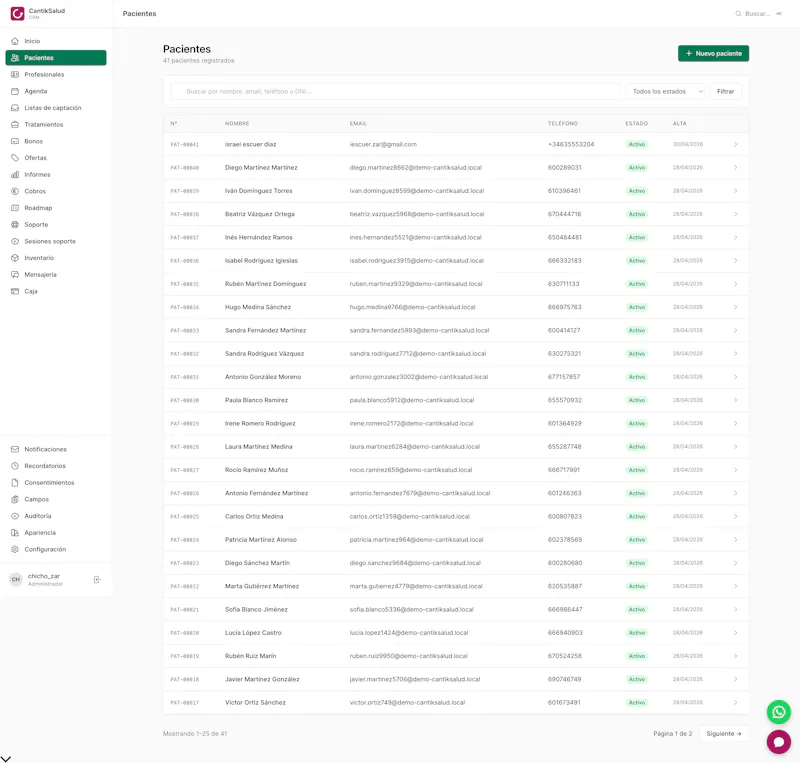800x763 pixels.
Task: Open the Cobros euro icon
Action: click(15, 191)
